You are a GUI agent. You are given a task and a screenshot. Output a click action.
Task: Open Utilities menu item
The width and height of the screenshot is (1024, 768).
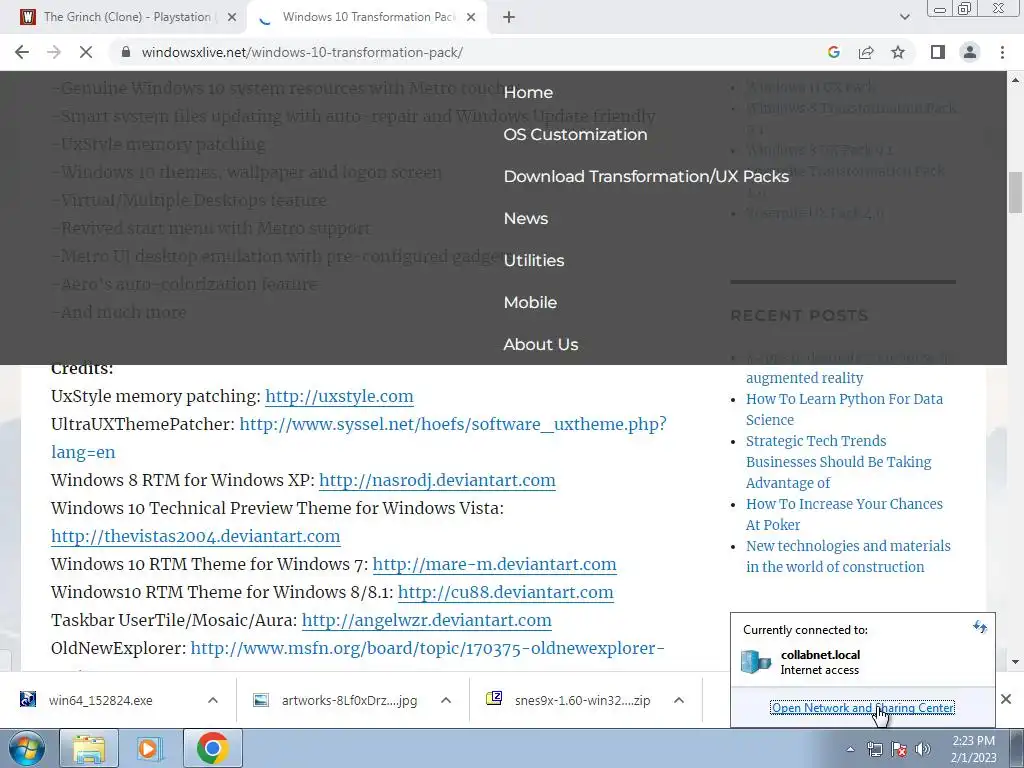coord(534,261)
